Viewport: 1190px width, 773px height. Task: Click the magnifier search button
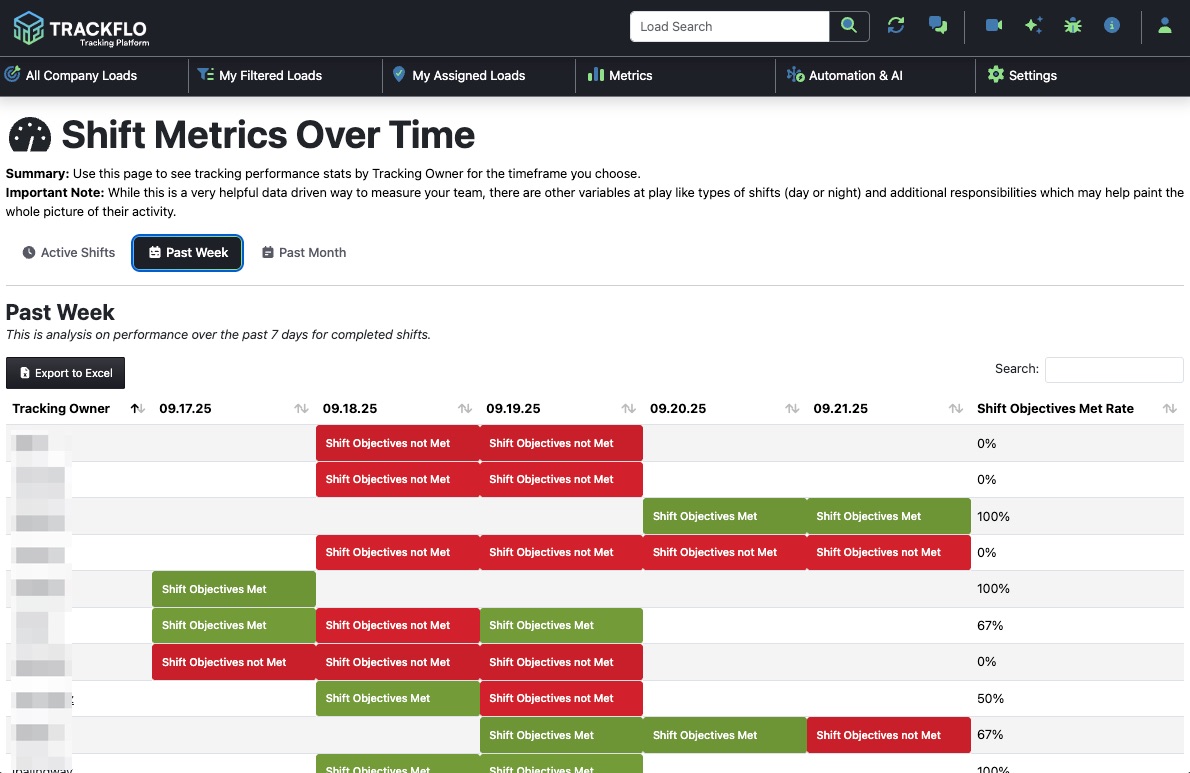coord(848,27)
